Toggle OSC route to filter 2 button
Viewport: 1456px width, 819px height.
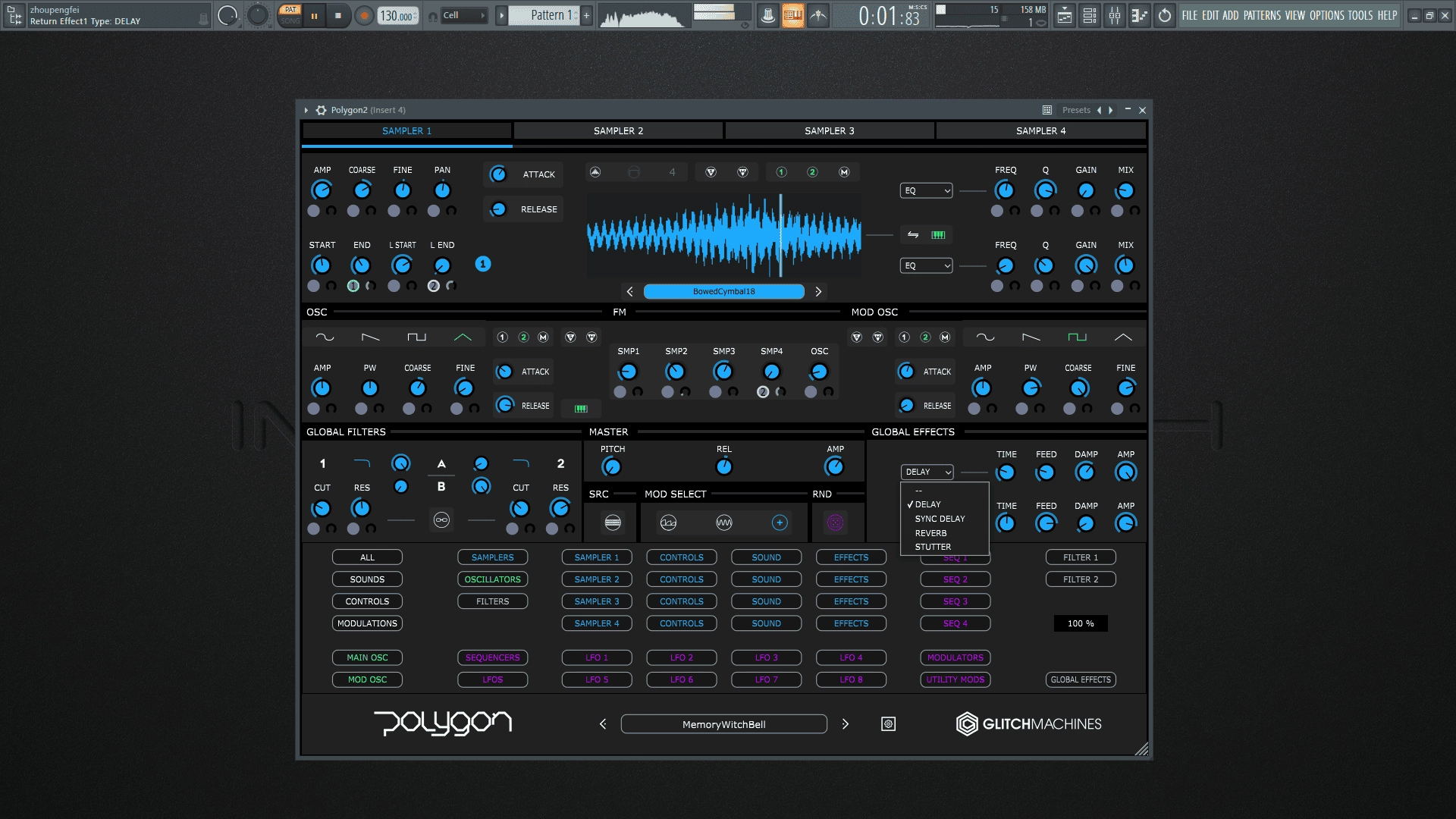(x=523, y=337)
